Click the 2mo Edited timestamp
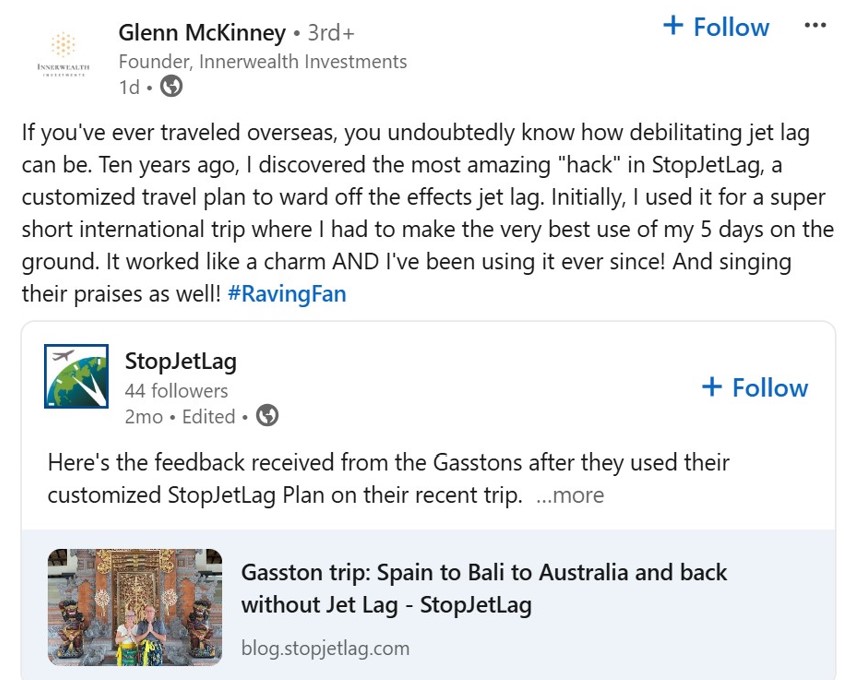850x680 pixels. (180, 417)
